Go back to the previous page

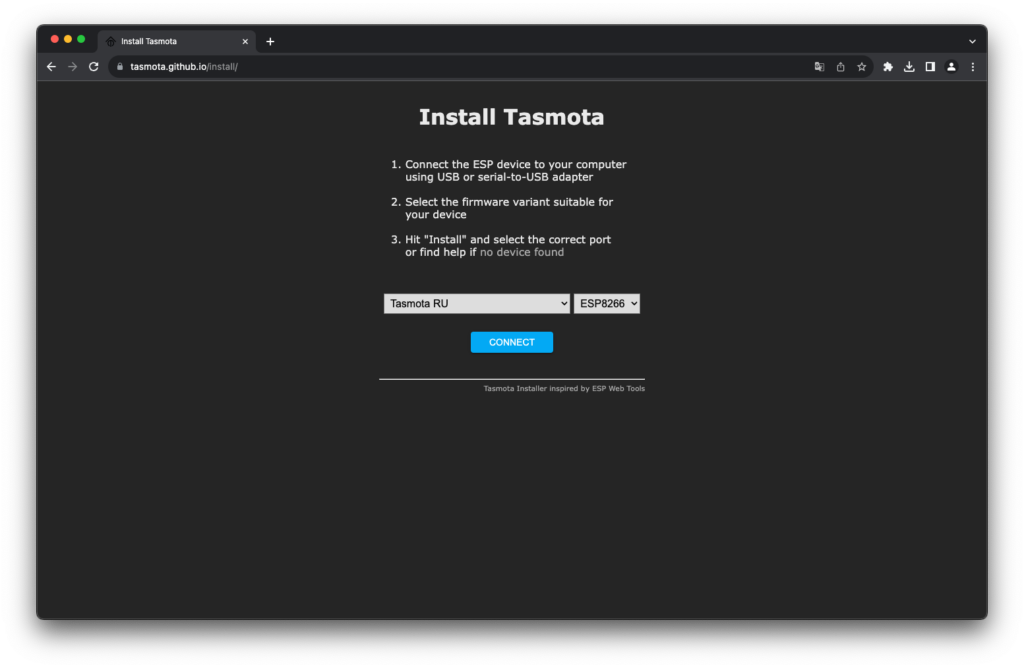tap(51, 67)
